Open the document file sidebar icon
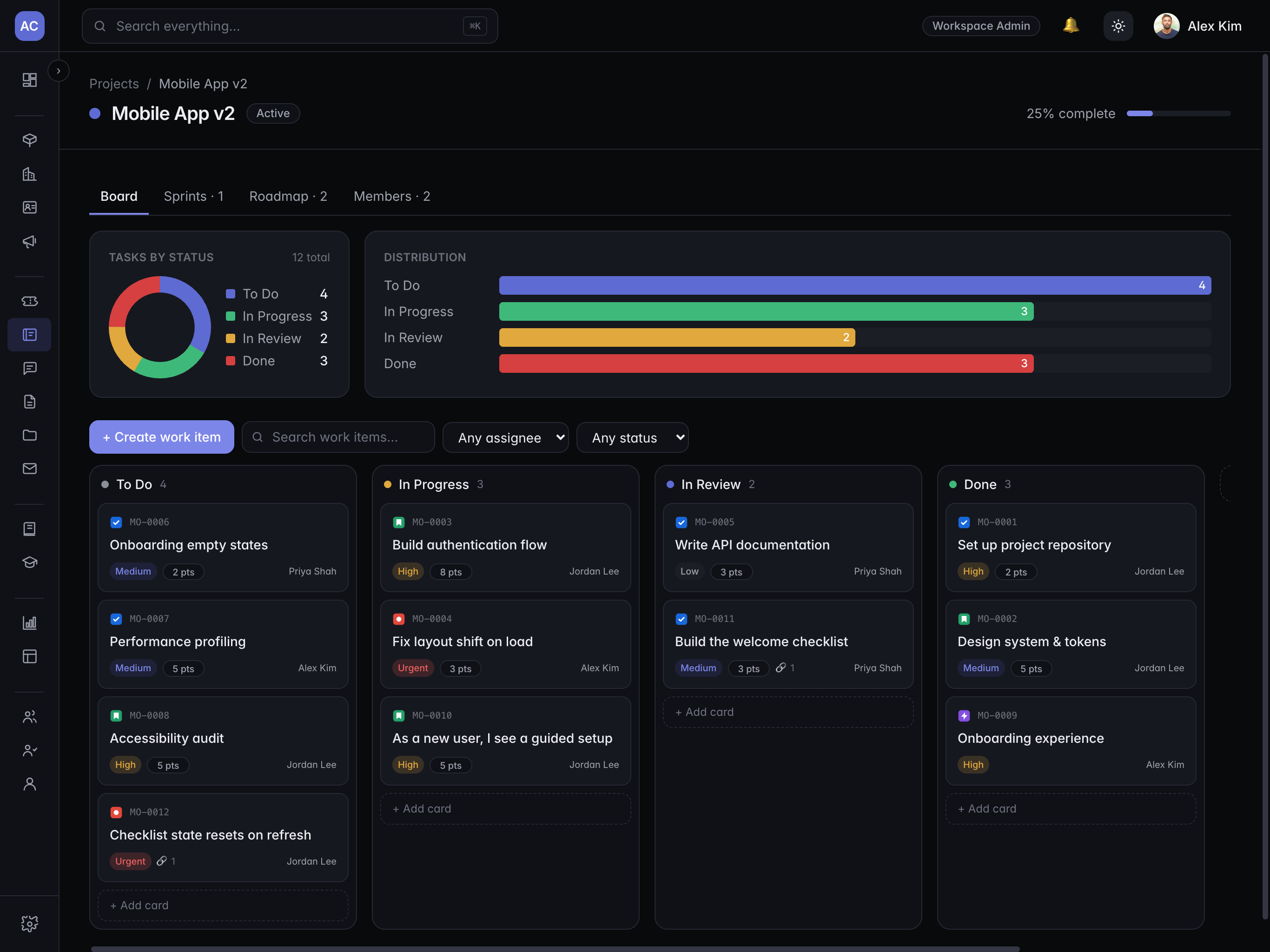 [29, 401]
